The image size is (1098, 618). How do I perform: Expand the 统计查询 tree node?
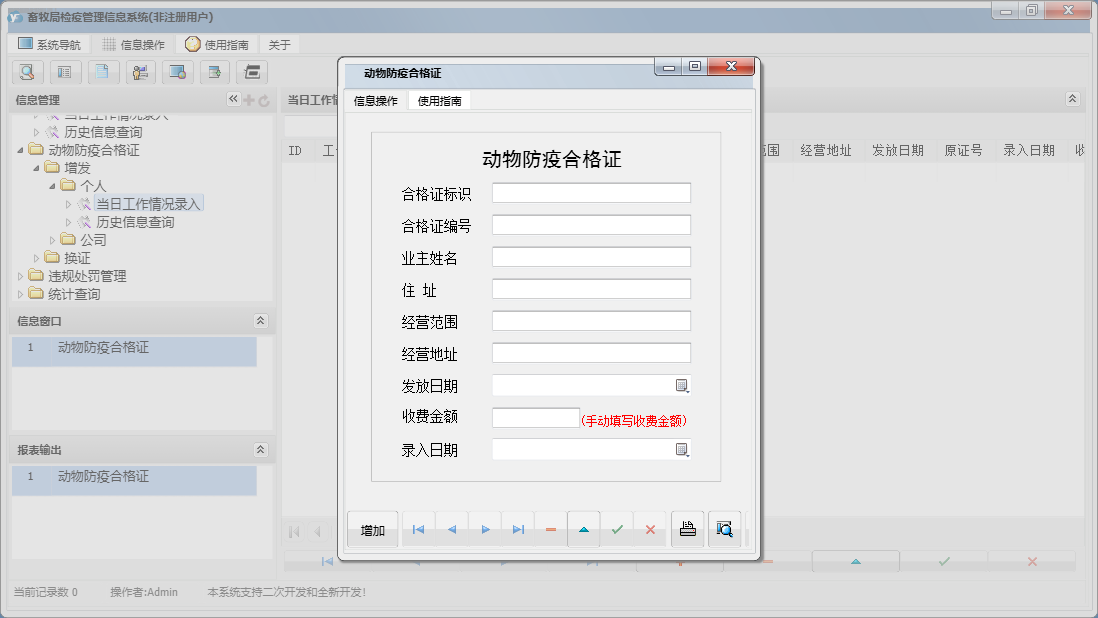(22, 292)
